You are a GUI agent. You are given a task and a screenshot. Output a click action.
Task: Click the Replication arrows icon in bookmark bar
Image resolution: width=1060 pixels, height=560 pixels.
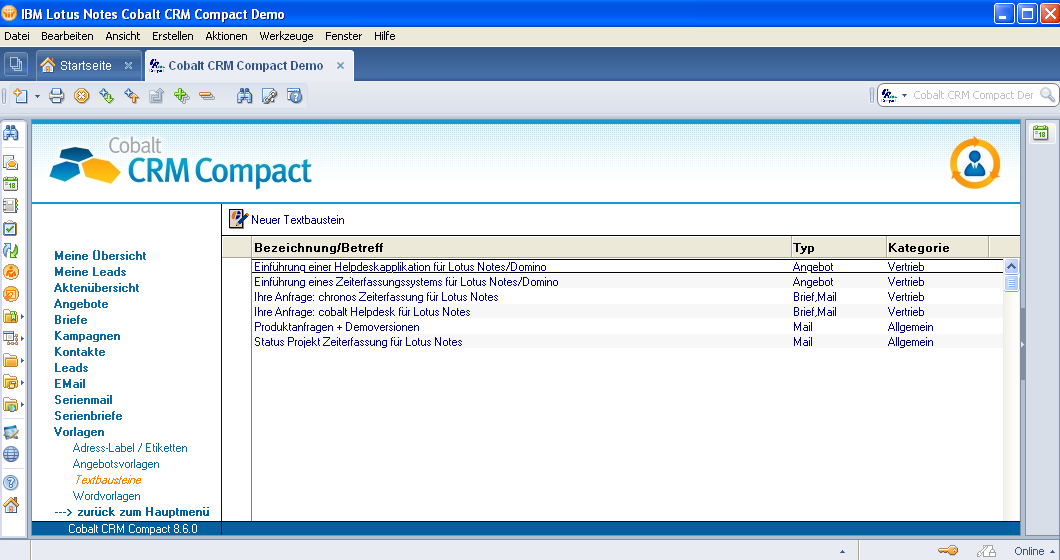[x=11, y=251]
